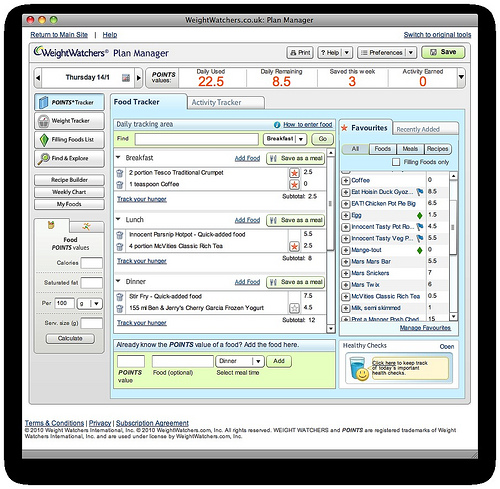This screenshot has height=489, width=500.
Task: Click the Favourites list scrollbar up arrow
Action: pyautogui.click(x=453, y=176)
